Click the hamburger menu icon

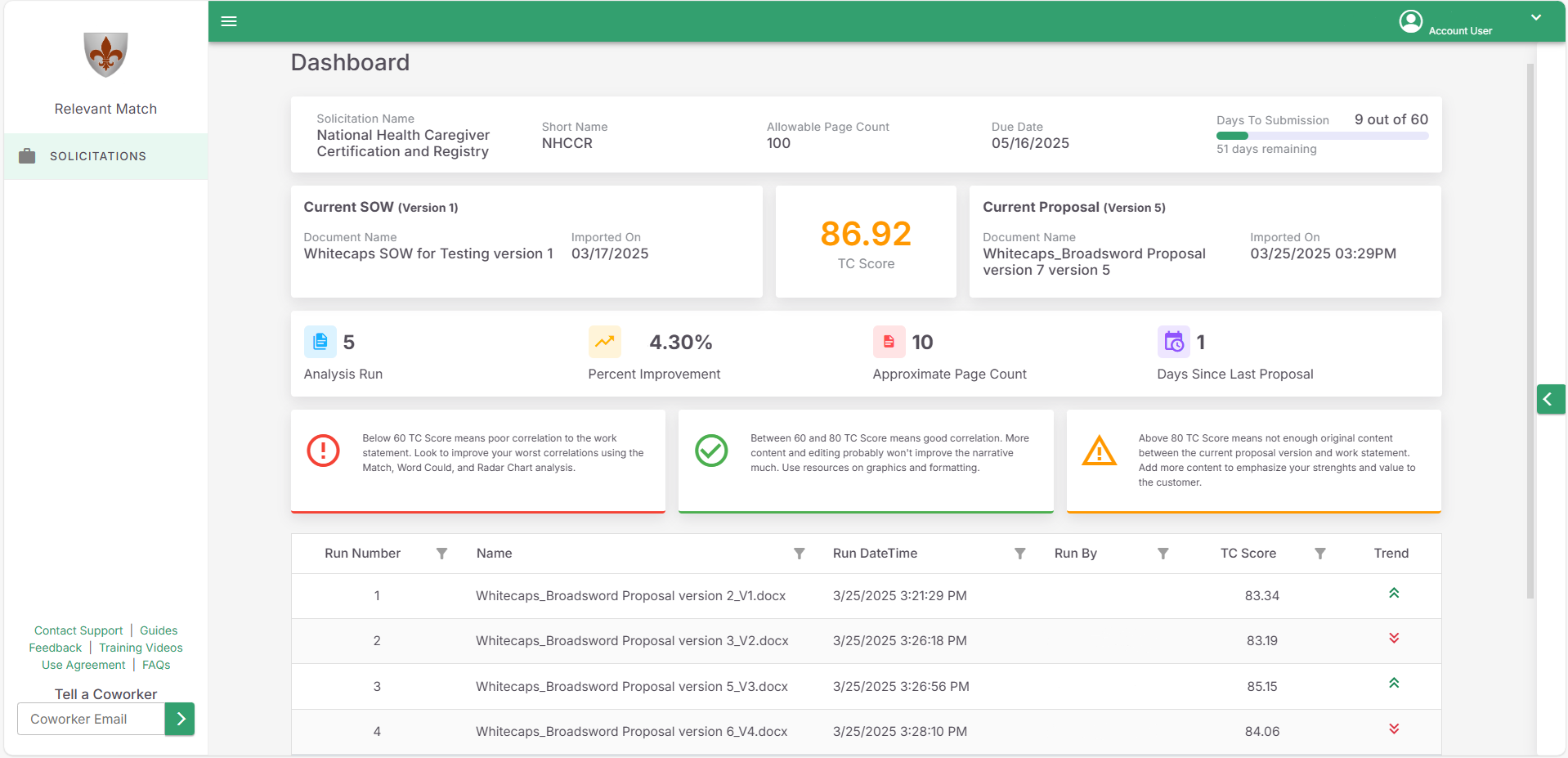229,21
